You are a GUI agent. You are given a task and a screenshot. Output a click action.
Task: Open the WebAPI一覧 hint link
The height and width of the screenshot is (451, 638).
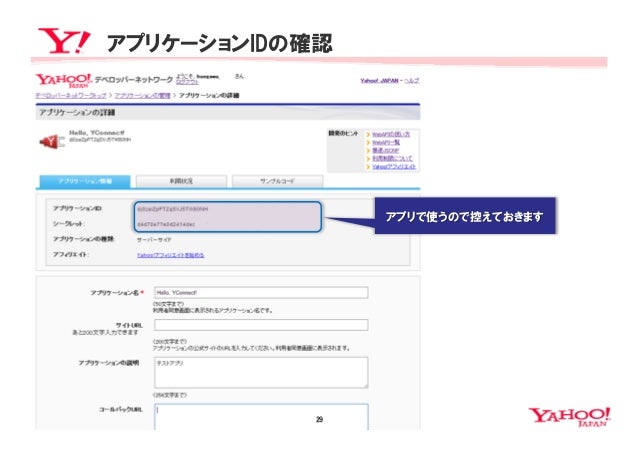point(386,142)
